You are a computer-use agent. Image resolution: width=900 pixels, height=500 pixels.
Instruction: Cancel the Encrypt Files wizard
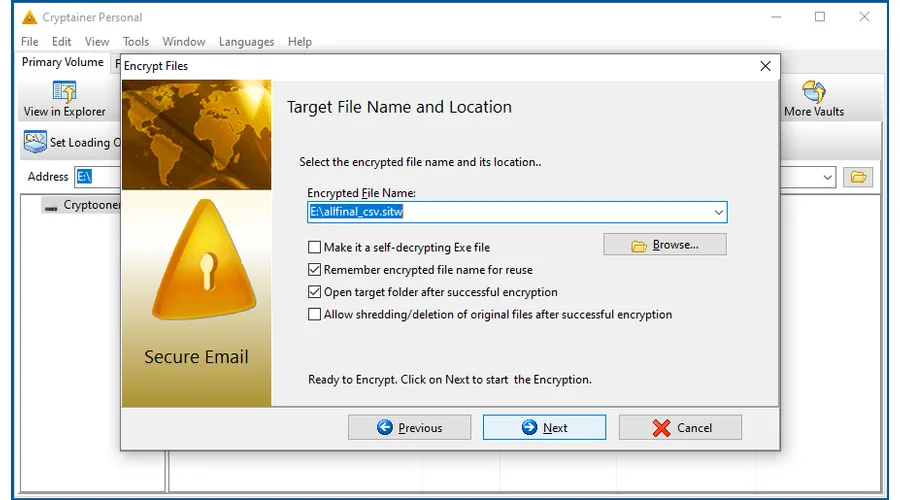(x=680, y=428)
